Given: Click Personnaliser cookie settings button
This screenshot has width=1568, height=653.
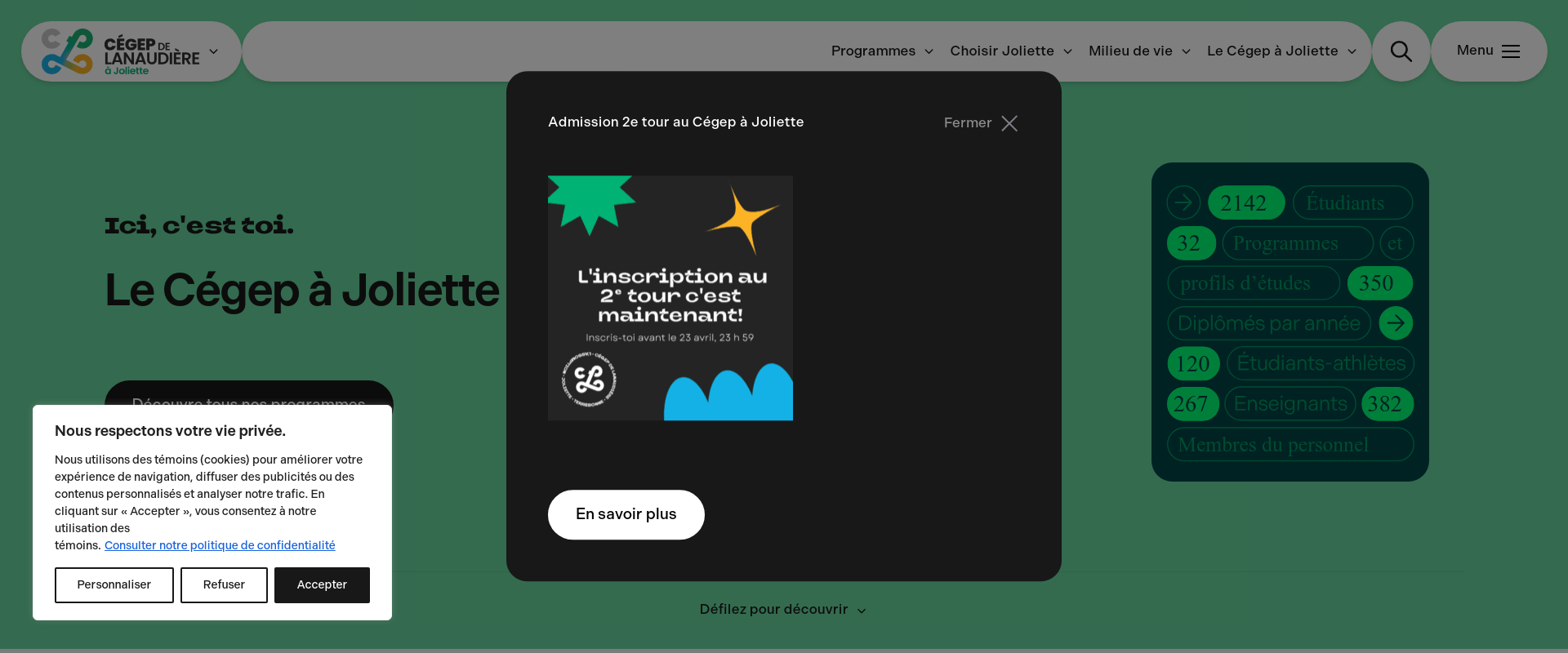Looking at the screenshot, I should pyautogui.click(x=114, y=585).
